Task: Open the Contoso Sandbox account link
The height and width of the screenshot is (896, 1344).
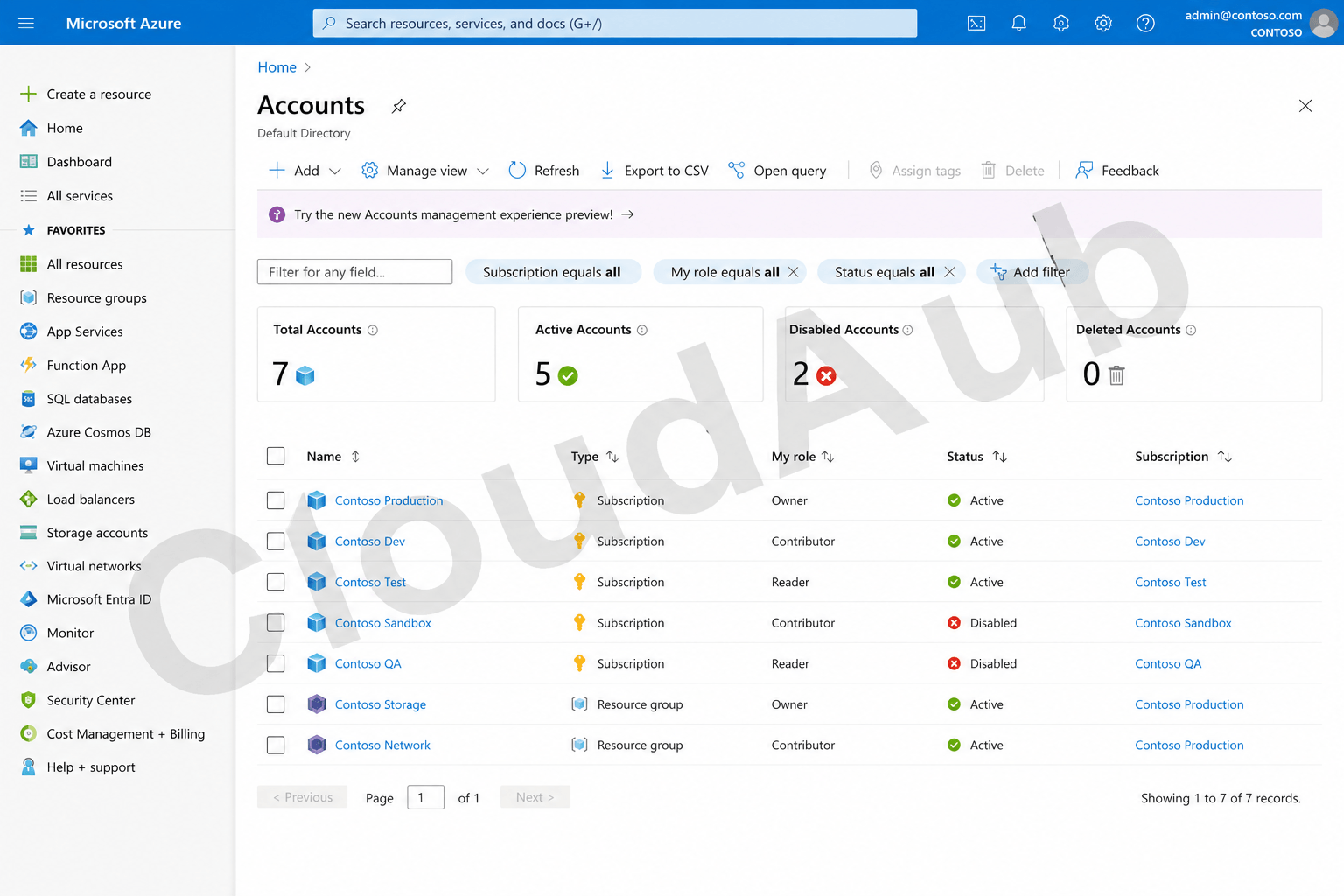Action: (382, 623)
